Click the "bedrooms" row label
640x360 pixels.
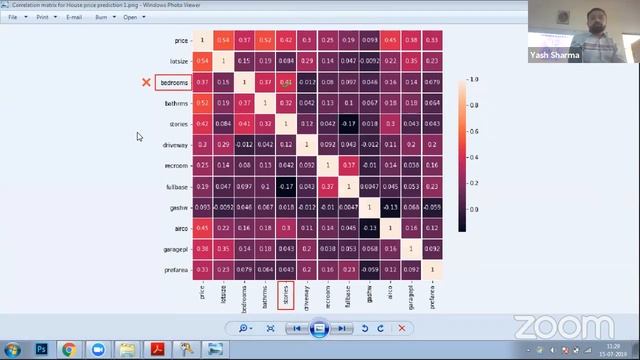pyautogui.click(x=174, y=82)
